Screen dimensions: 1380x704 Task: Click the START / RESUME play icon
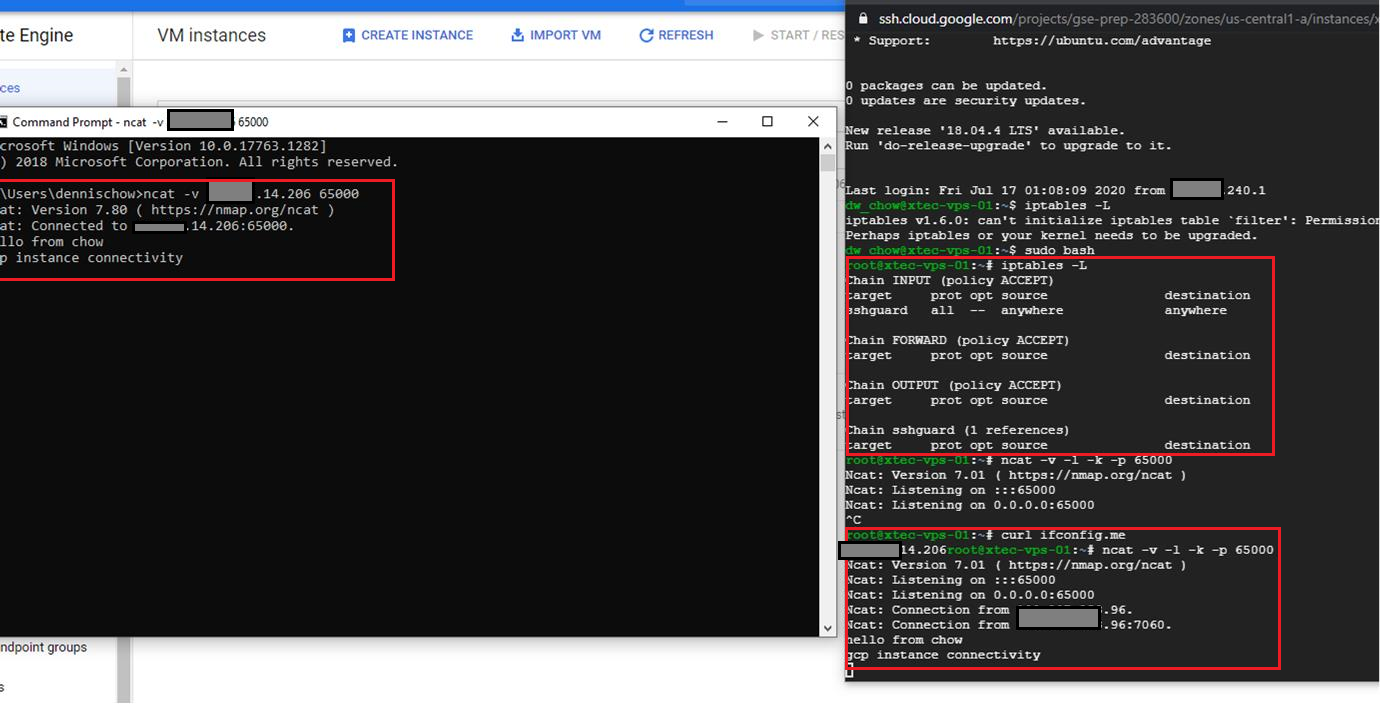tap(759, 35)
